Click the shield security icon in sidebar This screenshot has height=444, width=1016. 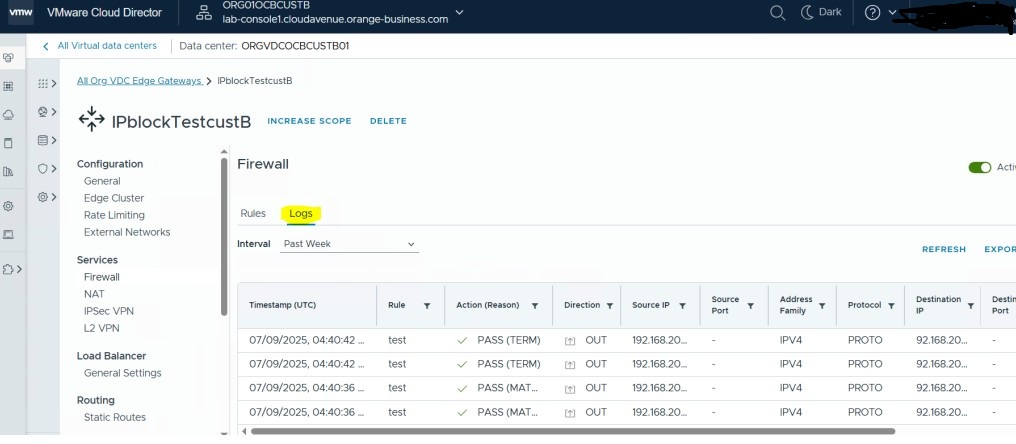tap(42, 169)
